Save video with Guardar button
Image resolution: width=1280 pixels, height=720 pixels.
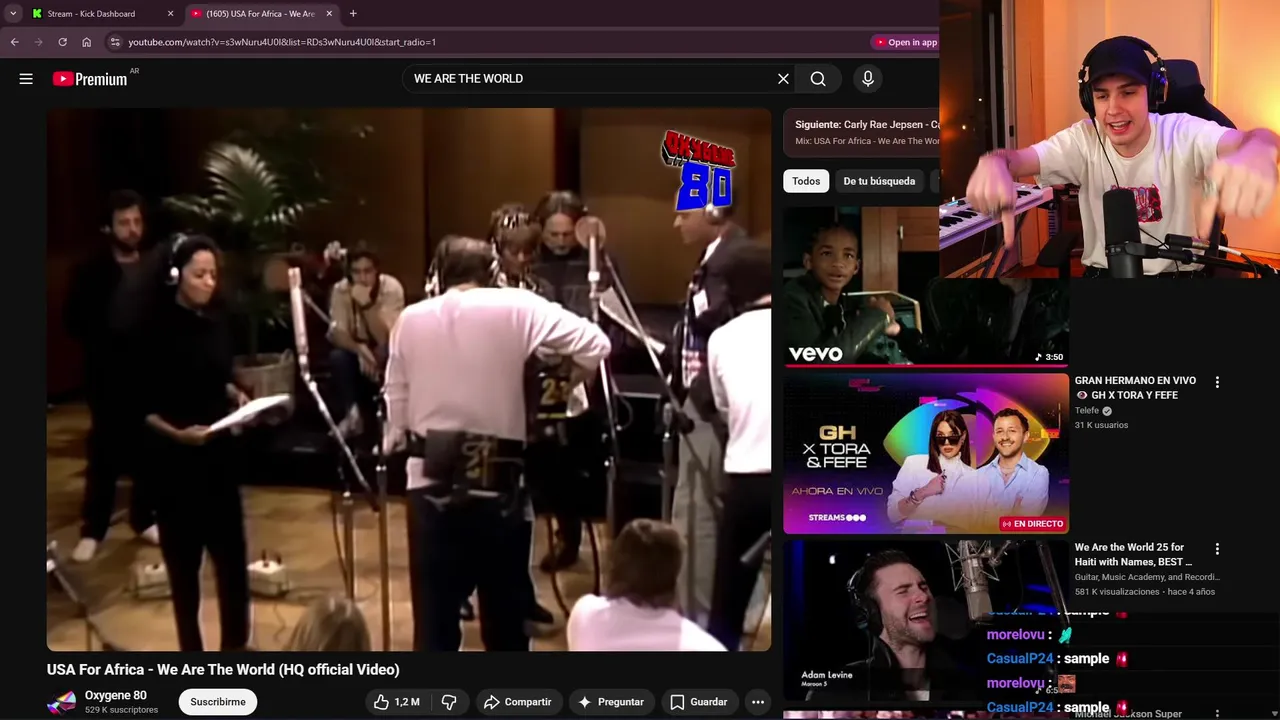(699, 702)
